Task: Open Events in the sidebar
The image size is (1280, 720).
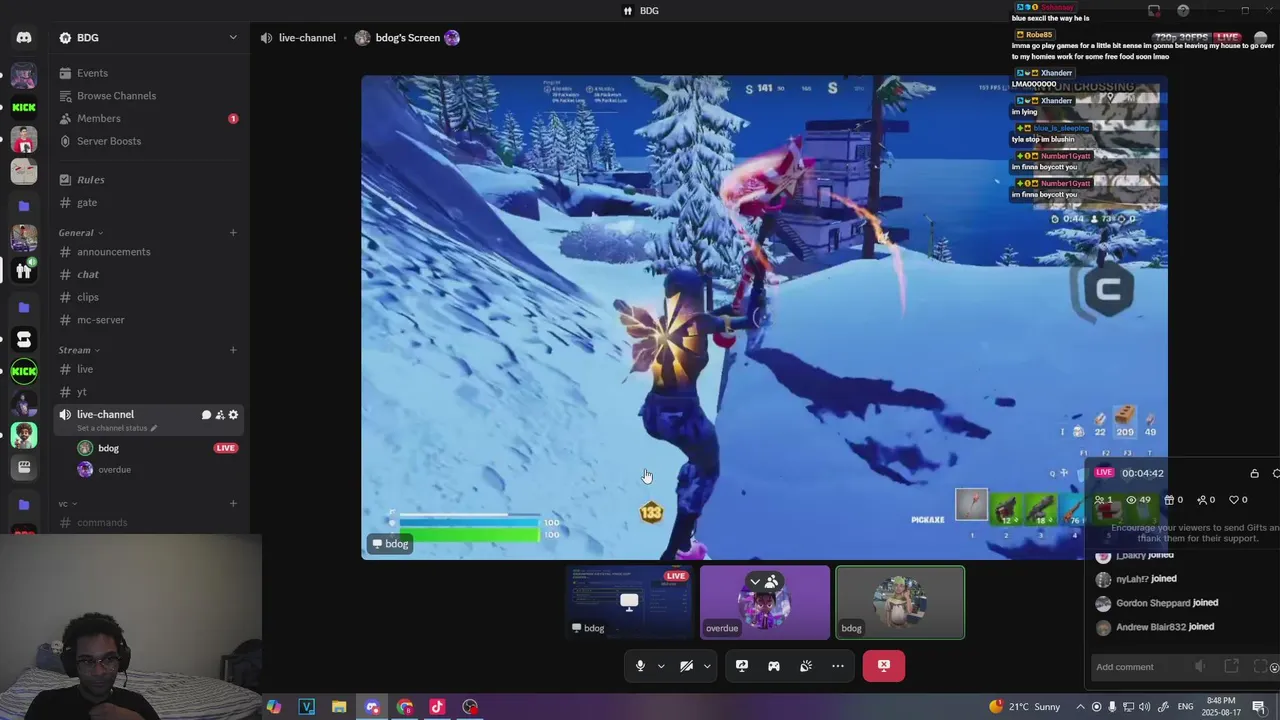Action: pyautogui.click(x=150, y=73)
